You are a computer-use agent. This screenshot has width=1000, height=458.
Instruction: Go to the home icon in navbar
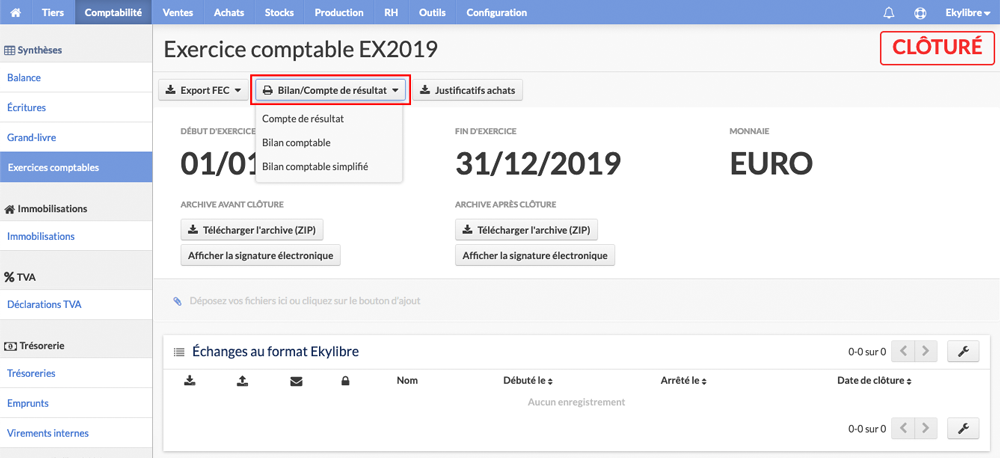pos(16,12)
